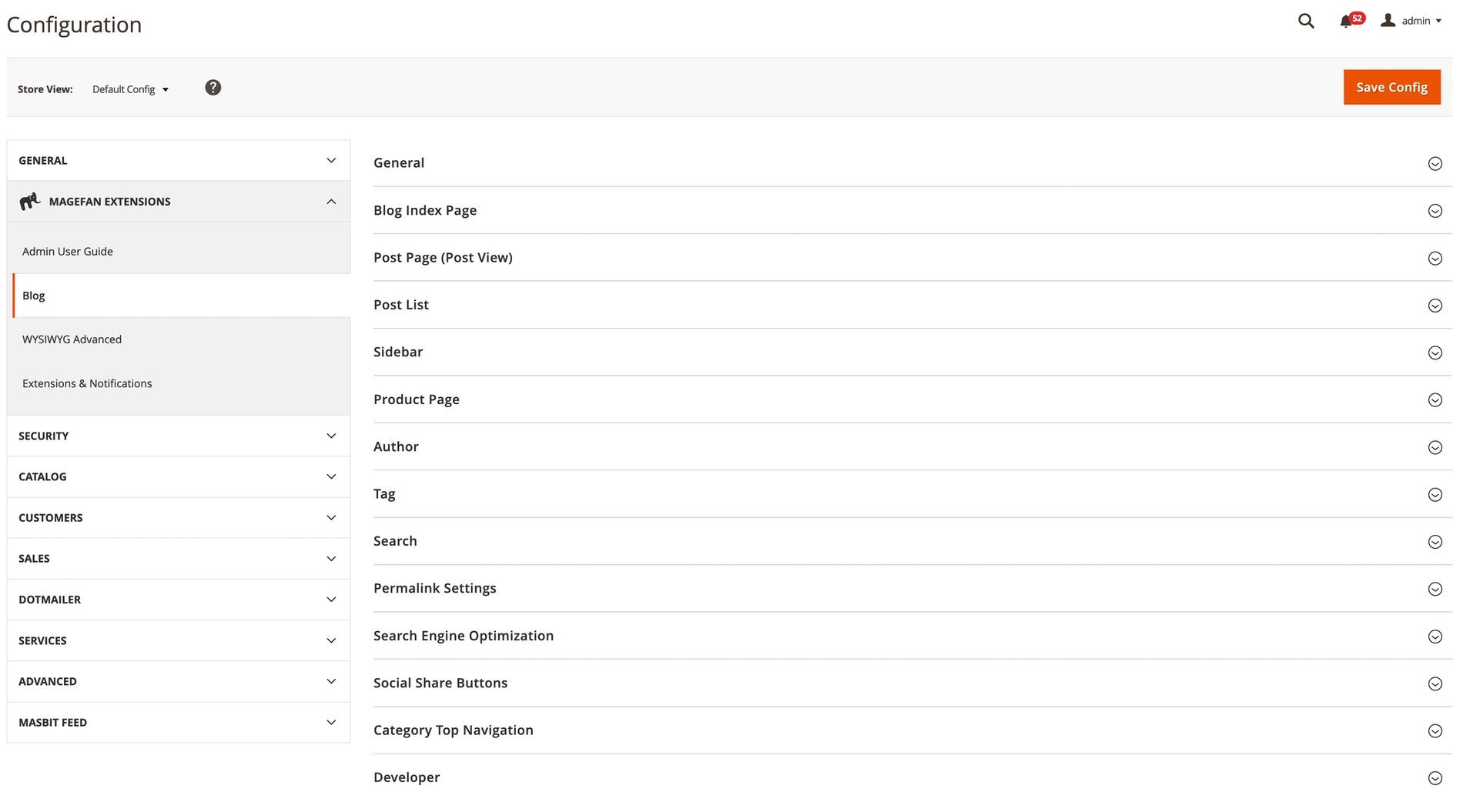Open the Store View Default Config dropdown
1463x812 pixels.
click(x=130, y=89)
